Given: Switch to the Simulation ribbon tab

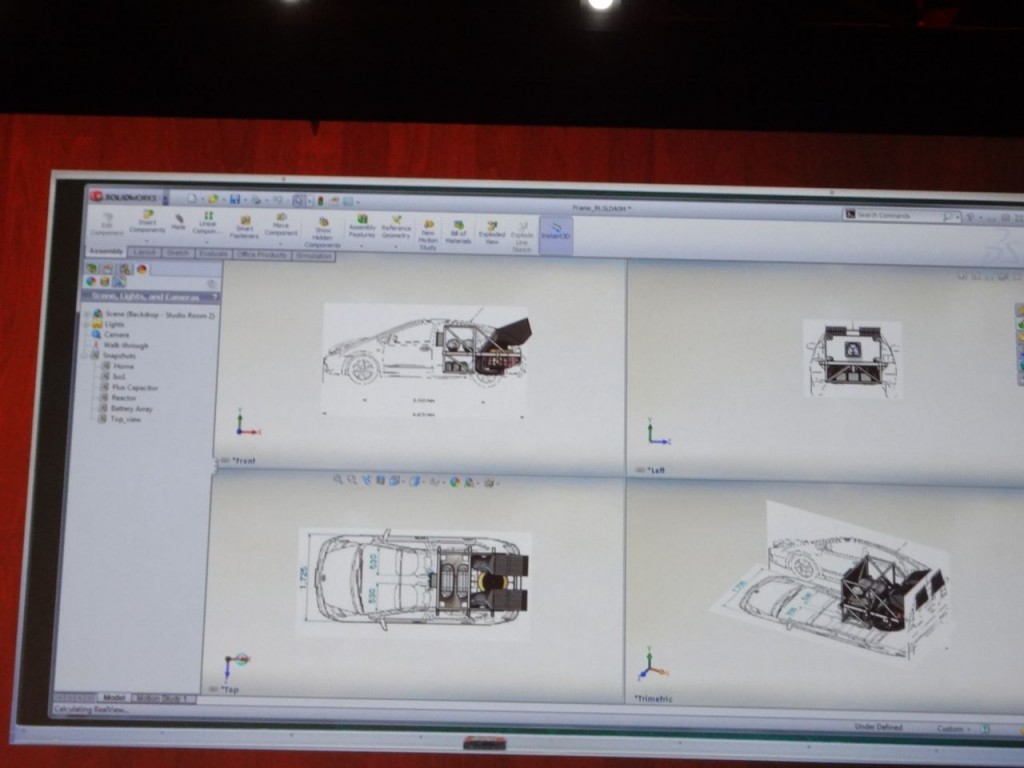Looking at the screenshot, I should (312, 255).
